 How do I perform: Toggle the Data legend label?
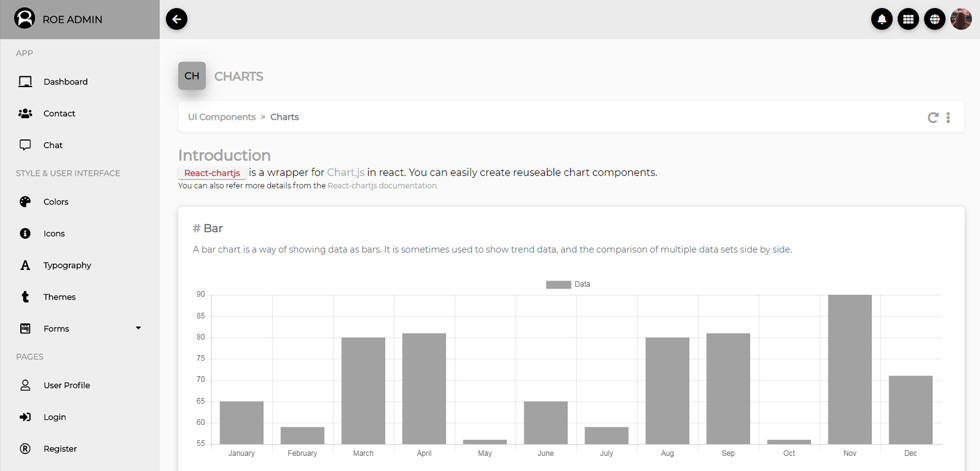coord(582,284)
